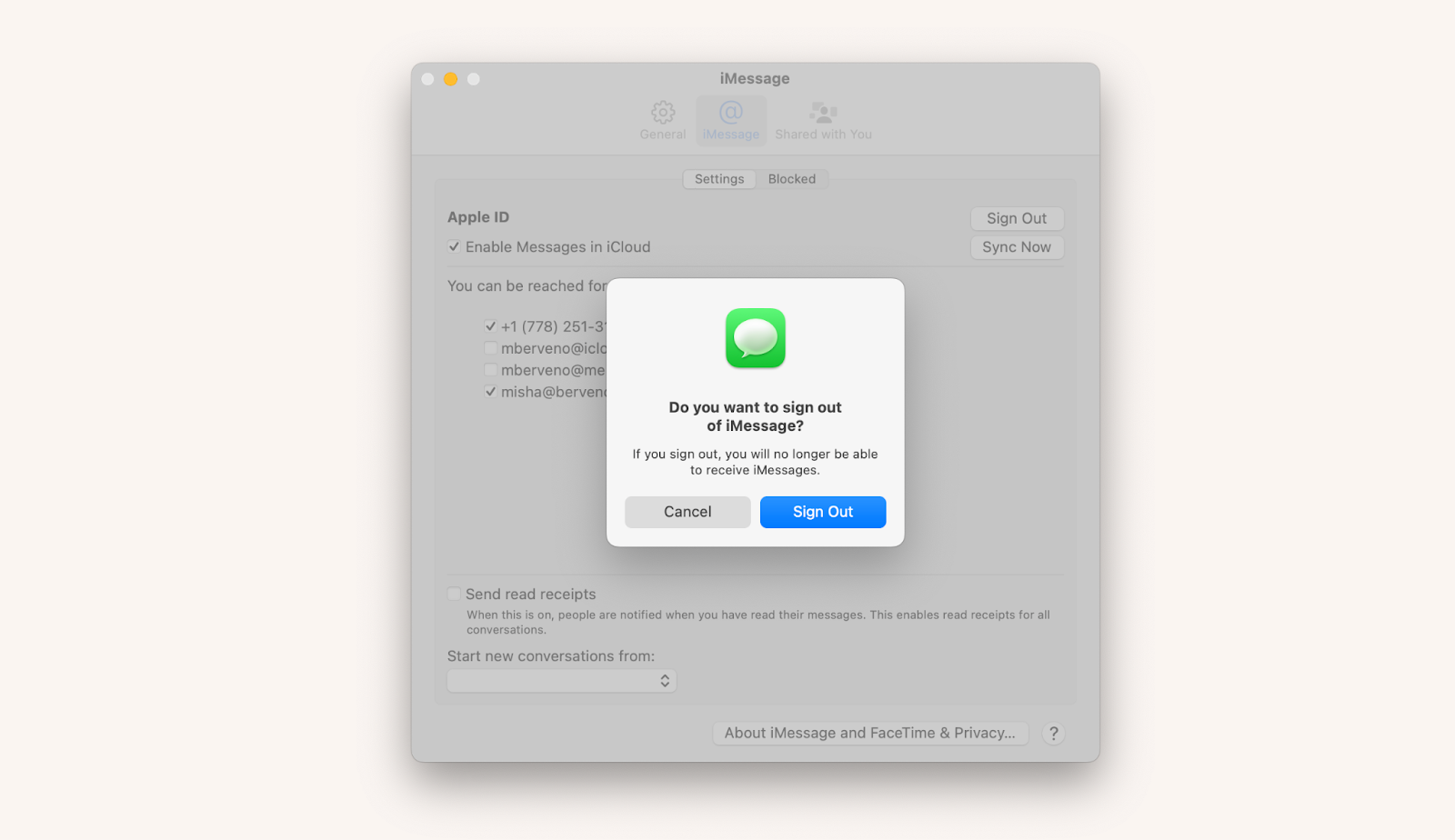
Task: Open About iMessage and FaceTime & Privacy
Action: click(x=870, y=733)
